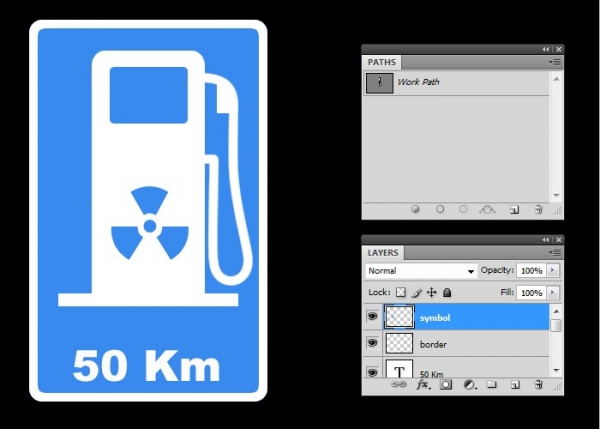Click Paths panel resize grip corner
The width and height of the screenshot is (600, 429).
(x=558, y=212)
